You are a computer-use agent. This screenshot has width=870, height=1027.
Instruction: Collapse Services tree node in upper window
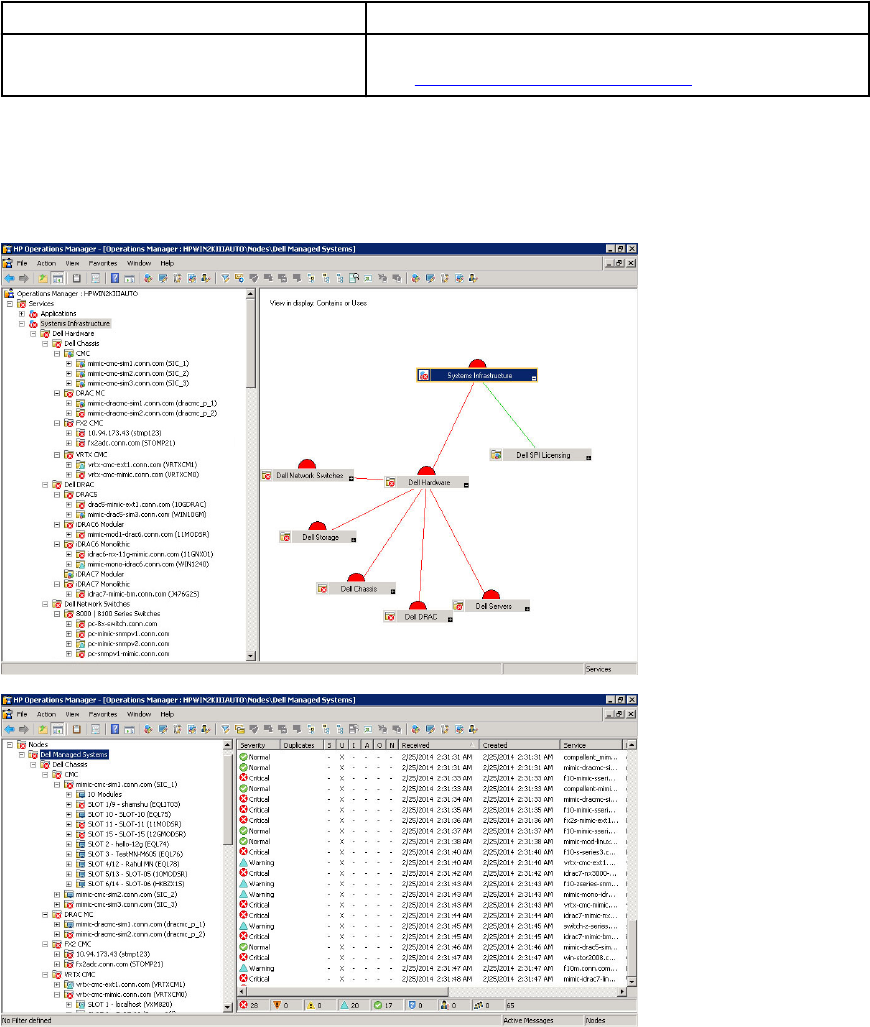point(10,304)
